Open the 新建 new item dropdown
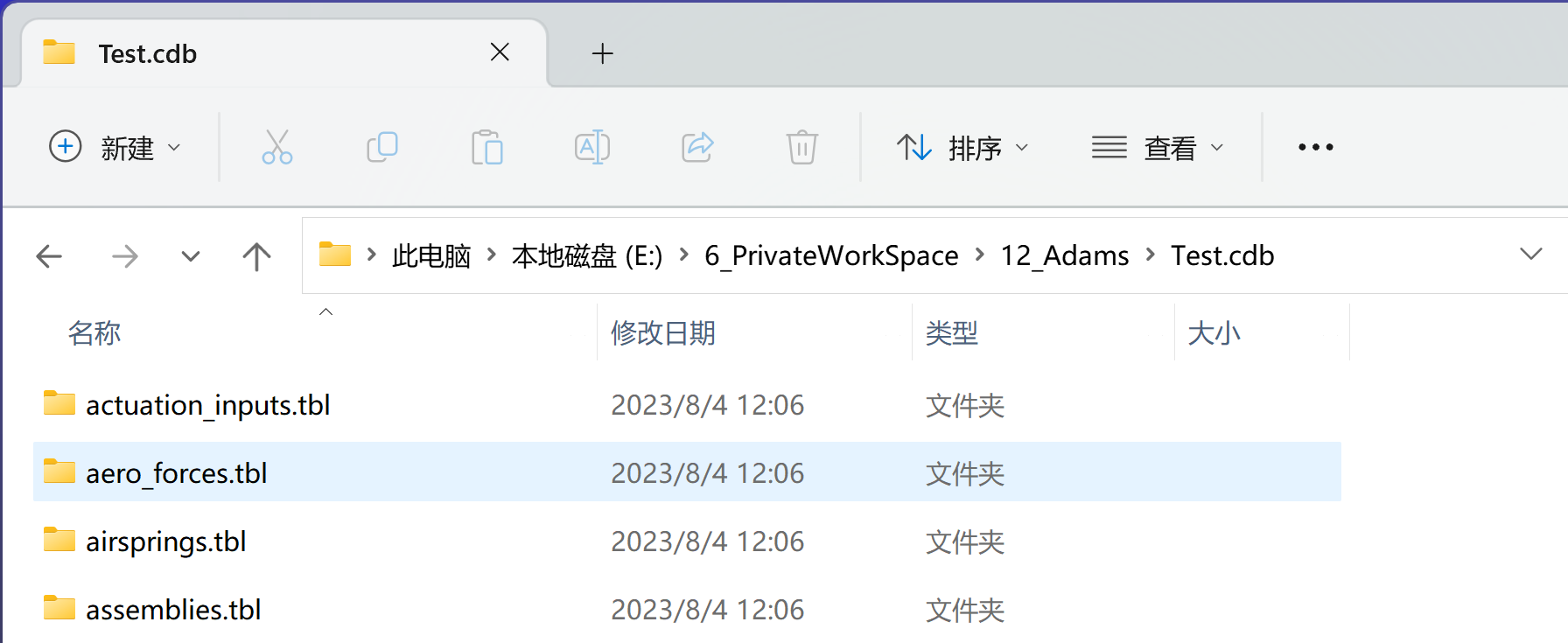Image resolution: width=1568 pixels, height=643 pixels. coord(115,147)
